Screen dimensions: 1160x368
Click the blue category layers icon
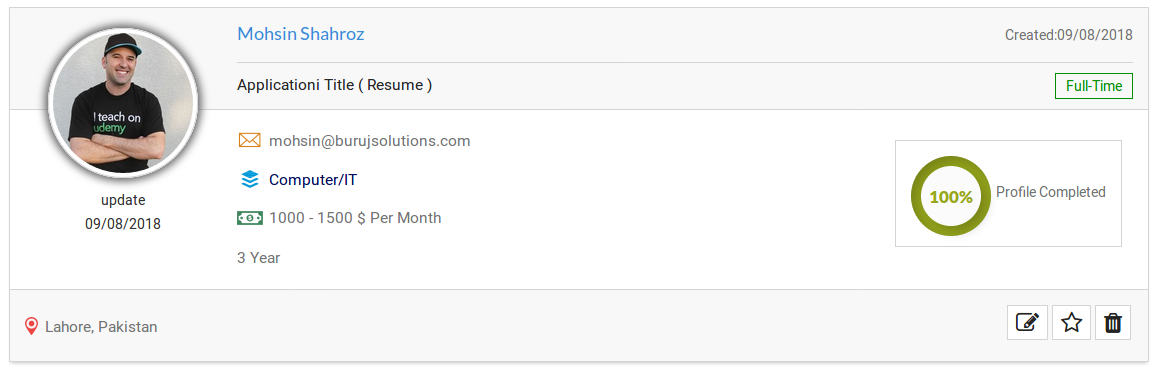[x=250, y=179]
